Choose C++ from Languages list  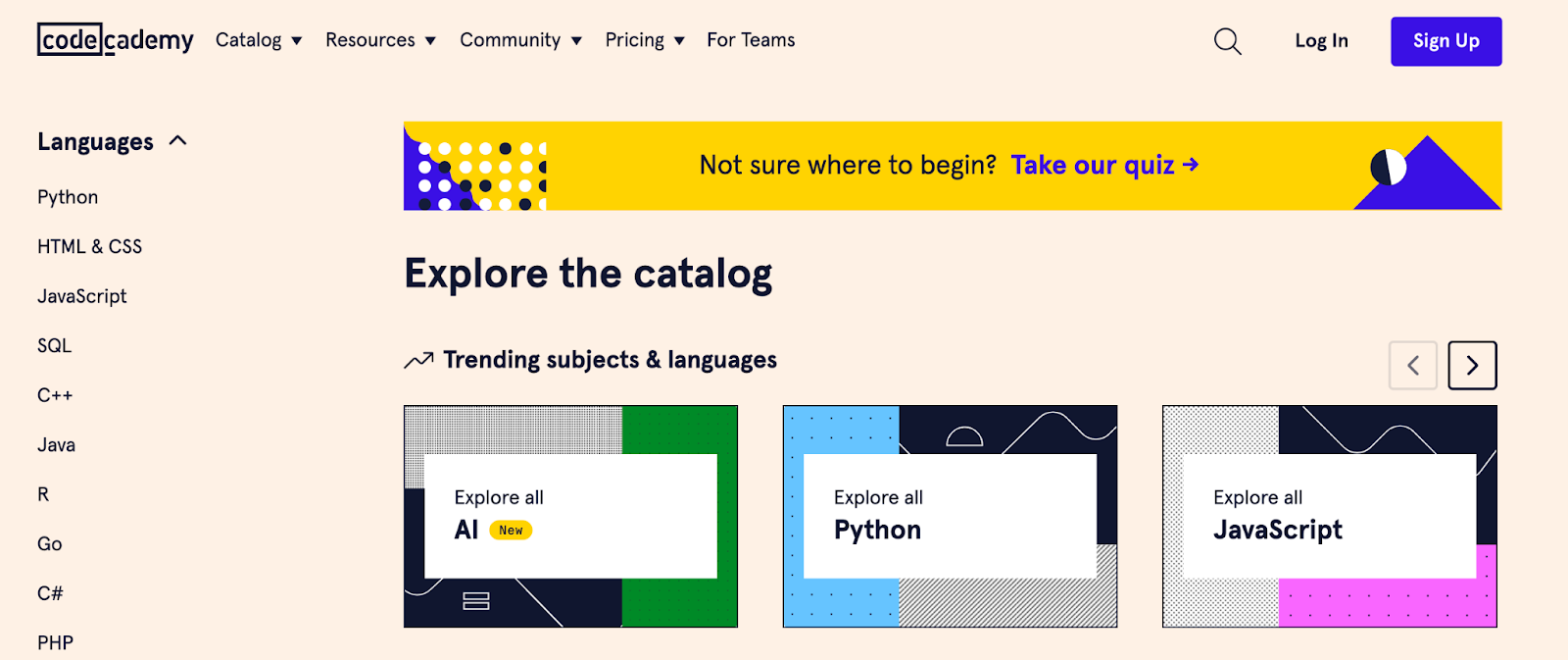[55, 395]
